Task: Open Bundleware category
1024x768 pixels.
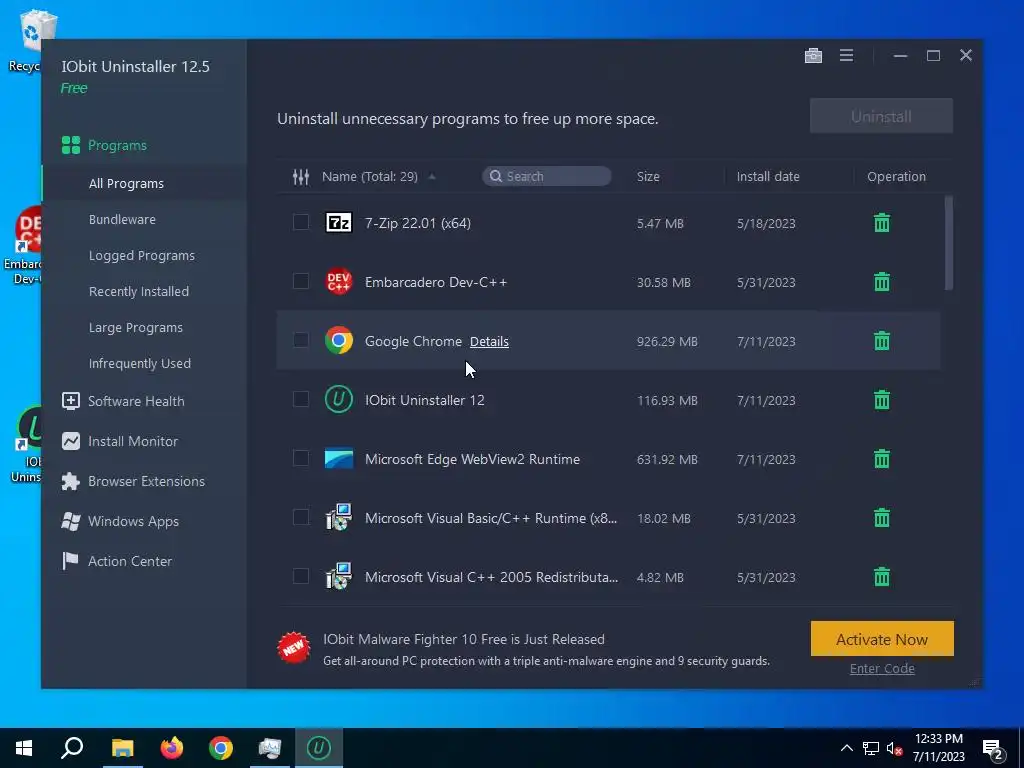Action: point(122,219)
